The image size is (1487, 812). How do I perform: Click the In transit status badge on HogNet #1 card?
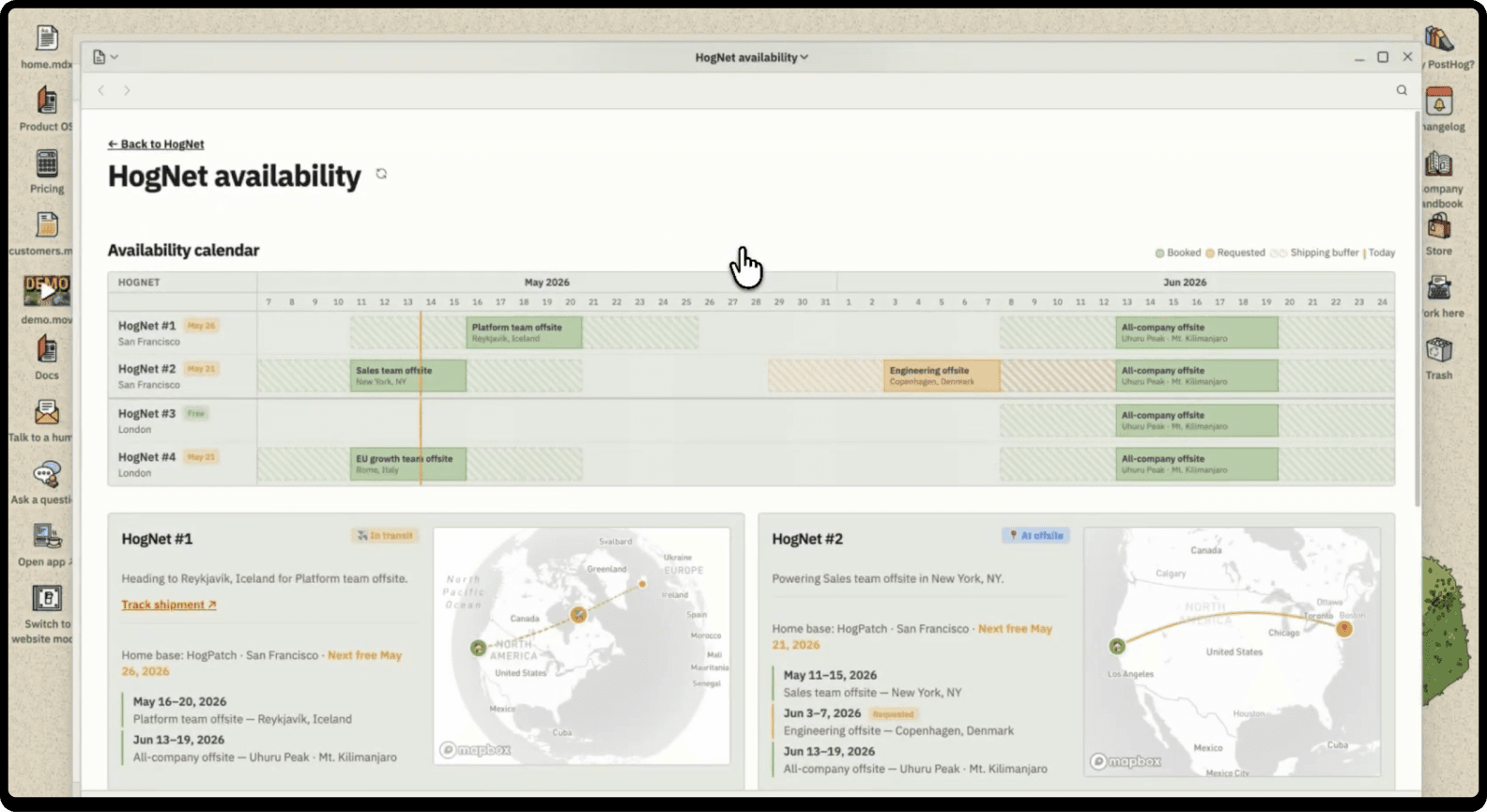coord(385,535)
